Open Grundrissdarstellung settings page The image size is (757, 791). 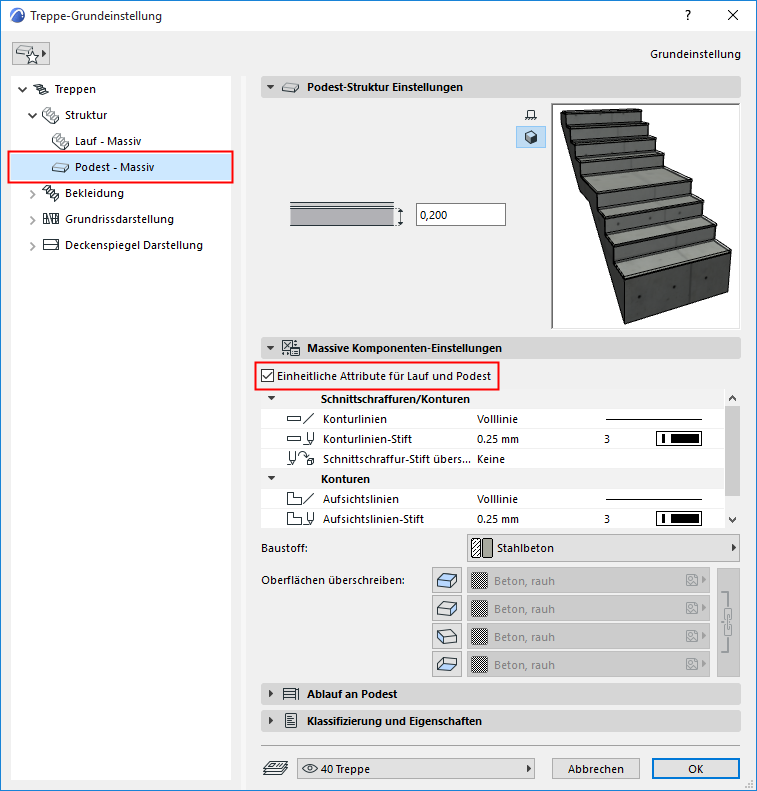[119, 219]
